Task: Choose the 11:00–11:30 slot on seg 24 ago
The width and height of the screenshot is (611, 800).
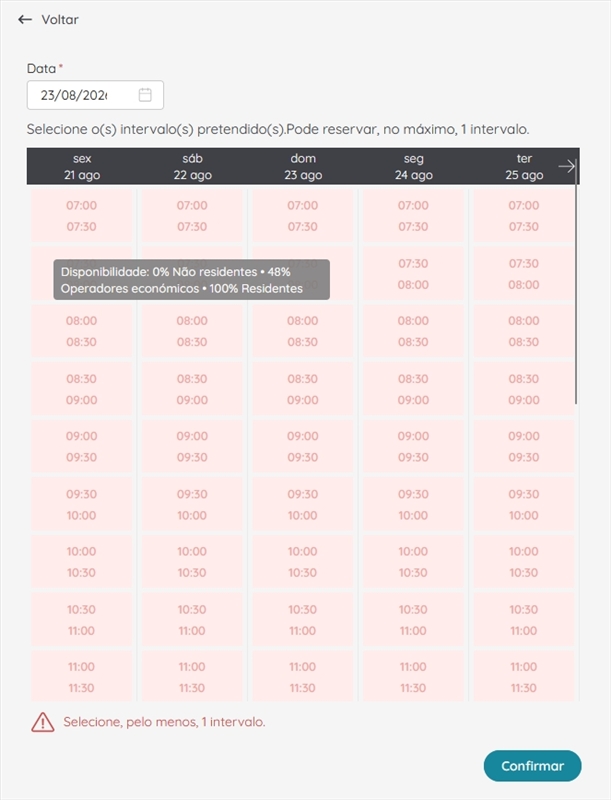Action: [413, 677]
